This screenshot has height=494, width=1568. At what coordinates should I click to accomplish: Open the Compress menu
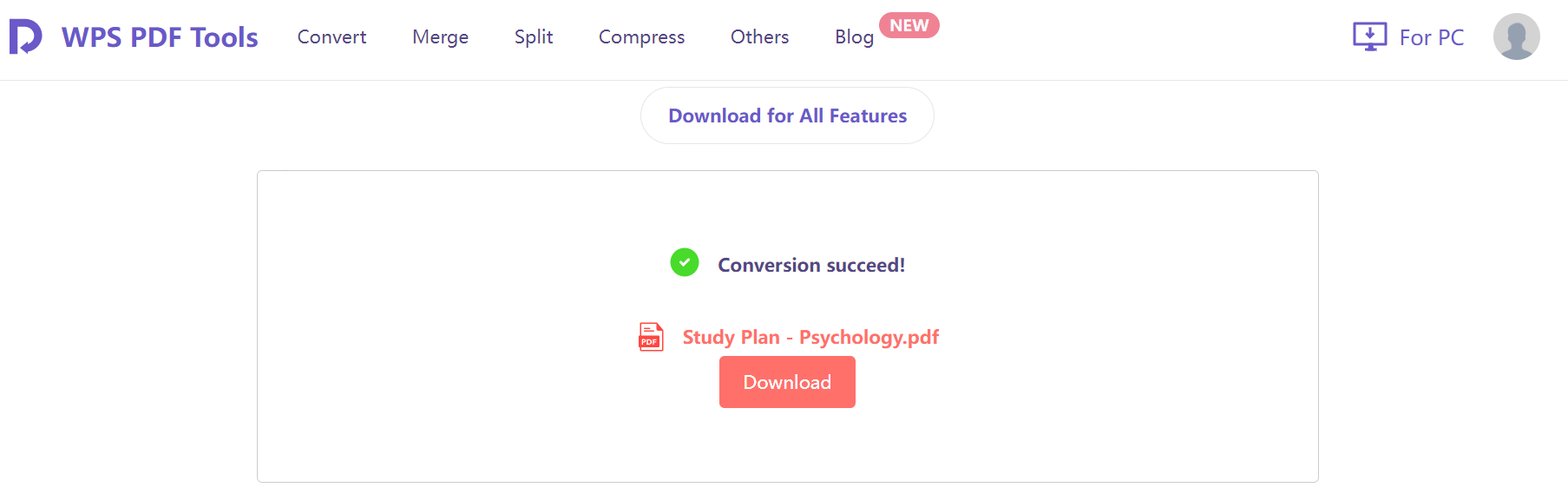(x=641, y=37)
